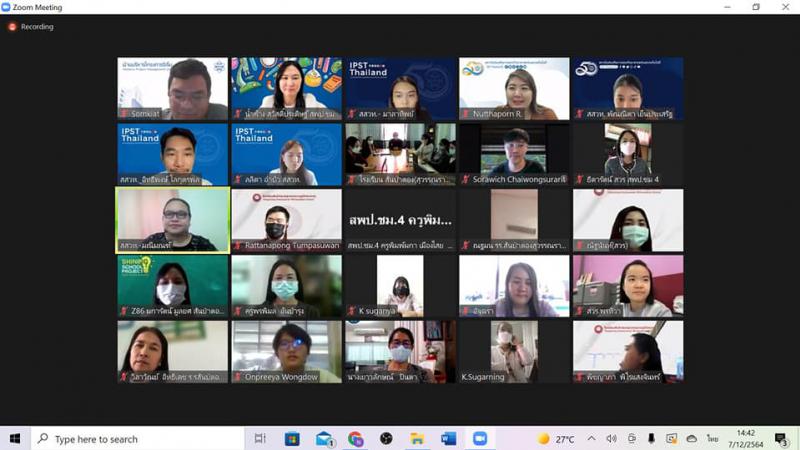Viewport: 800px width, 450px height.
Task: Open the 27°C weather widget
Action: (556, 439)
